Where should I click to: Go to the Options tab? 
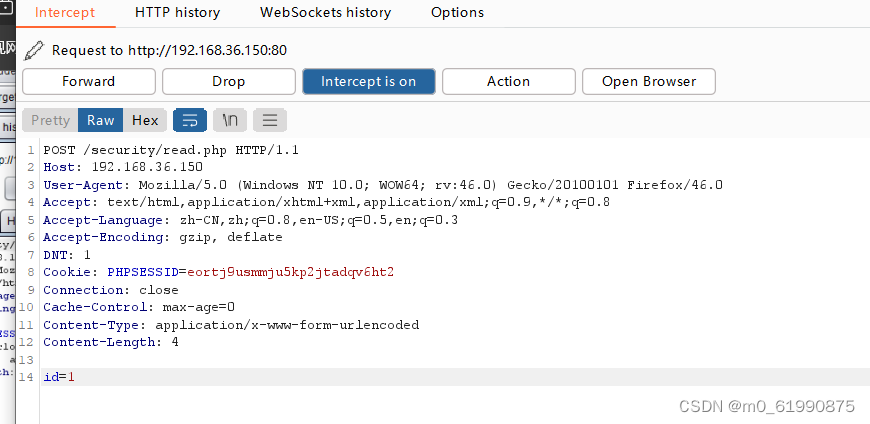[457, 13]
